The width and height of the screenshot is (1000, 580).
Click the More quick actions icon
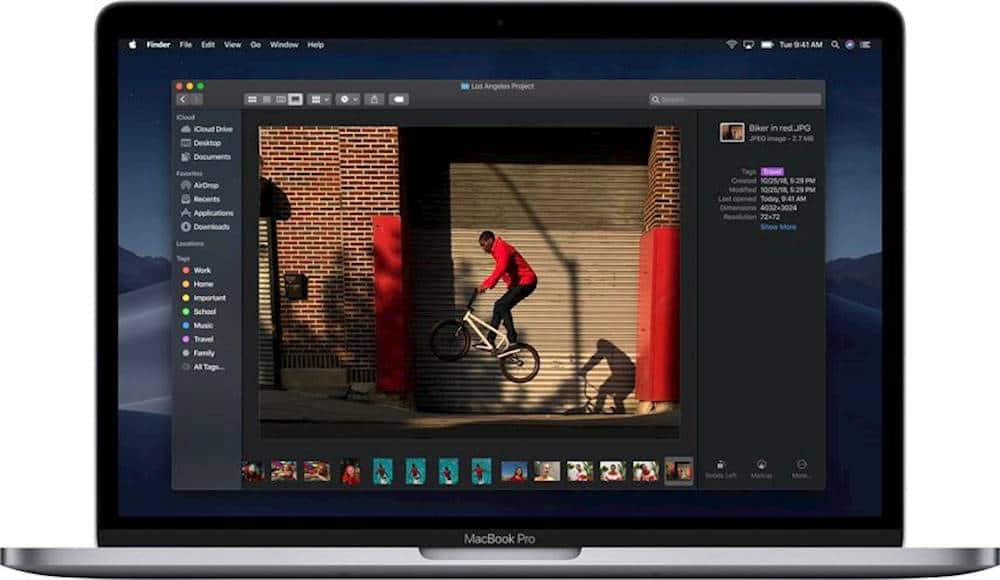798,461
